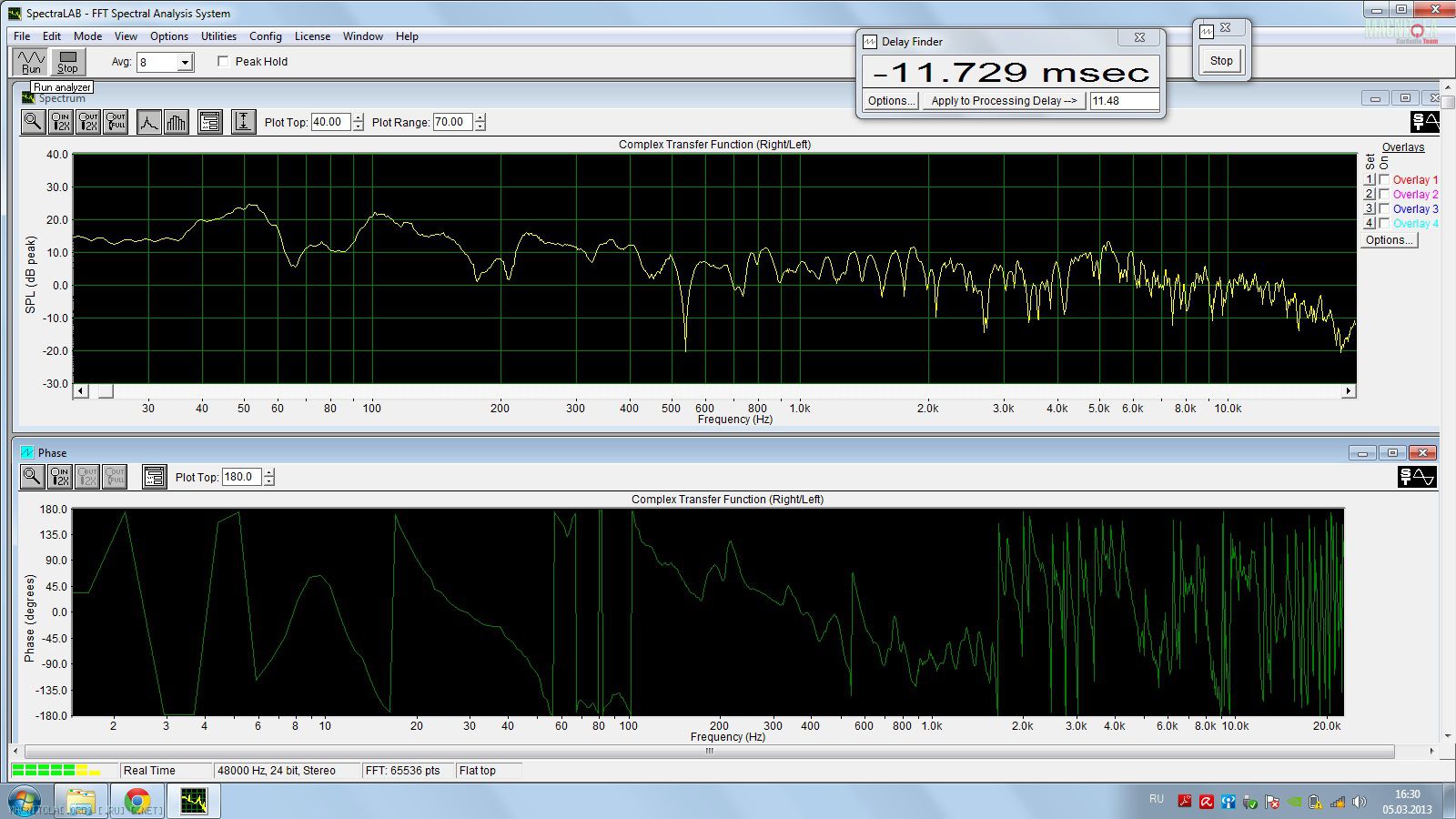
Task: Increase the Spectrum Plot Top value
Action: pos(359,117)
